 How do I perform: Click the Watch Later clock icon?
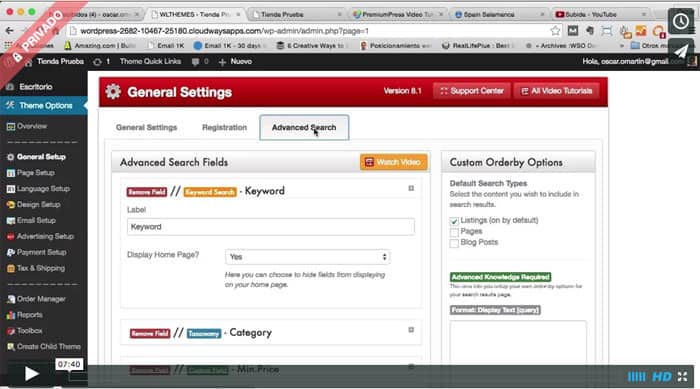681,21
